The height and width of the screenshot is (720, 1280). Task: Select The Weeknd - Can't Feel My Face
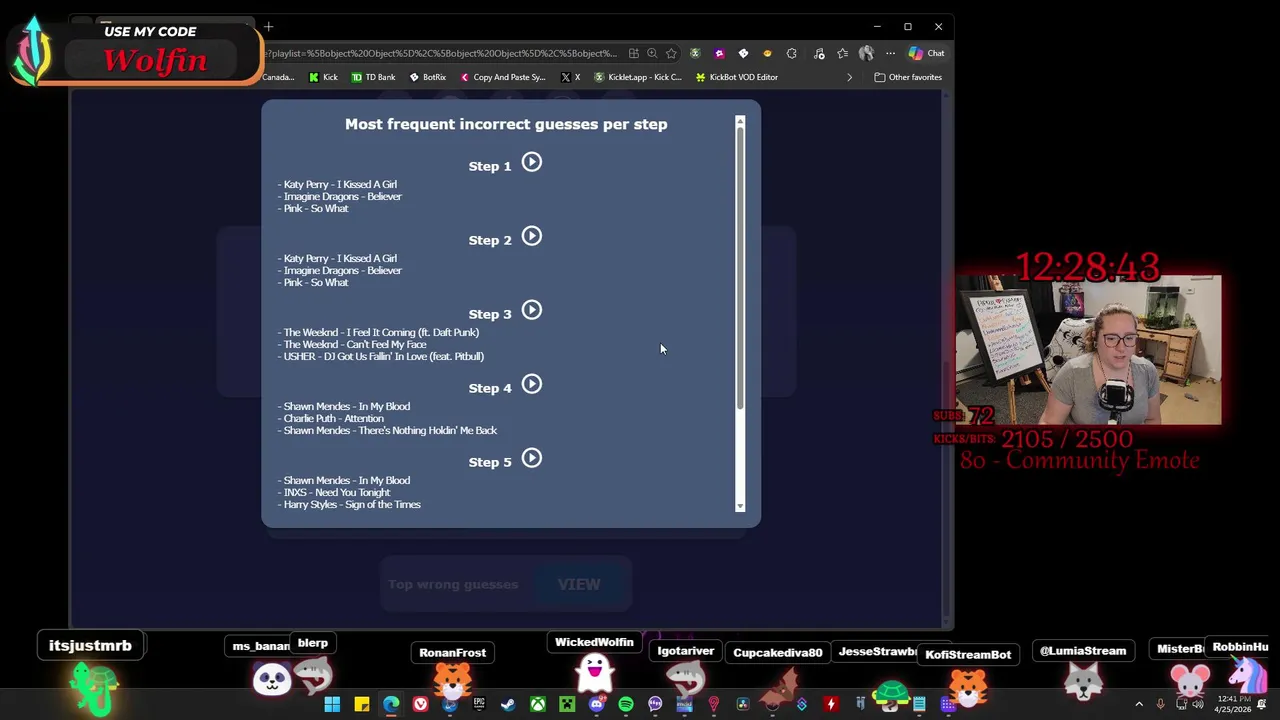tap(354, 344)
